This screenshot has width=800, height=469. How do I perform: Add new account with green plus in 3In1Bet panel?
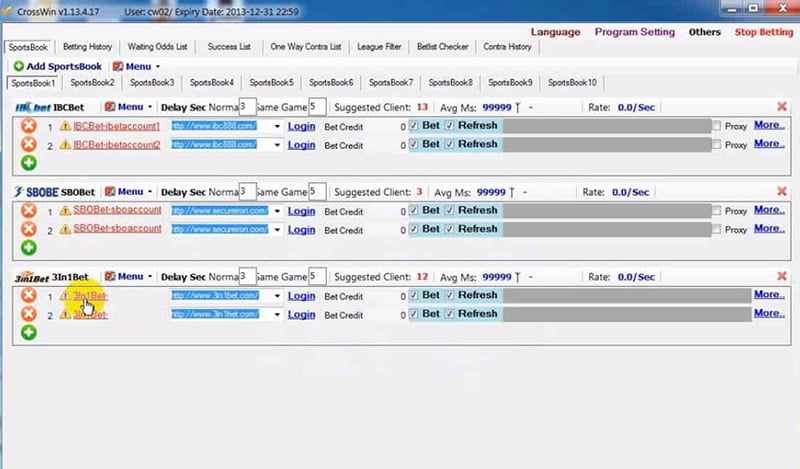pyautogui.click(x=29, y=333)
